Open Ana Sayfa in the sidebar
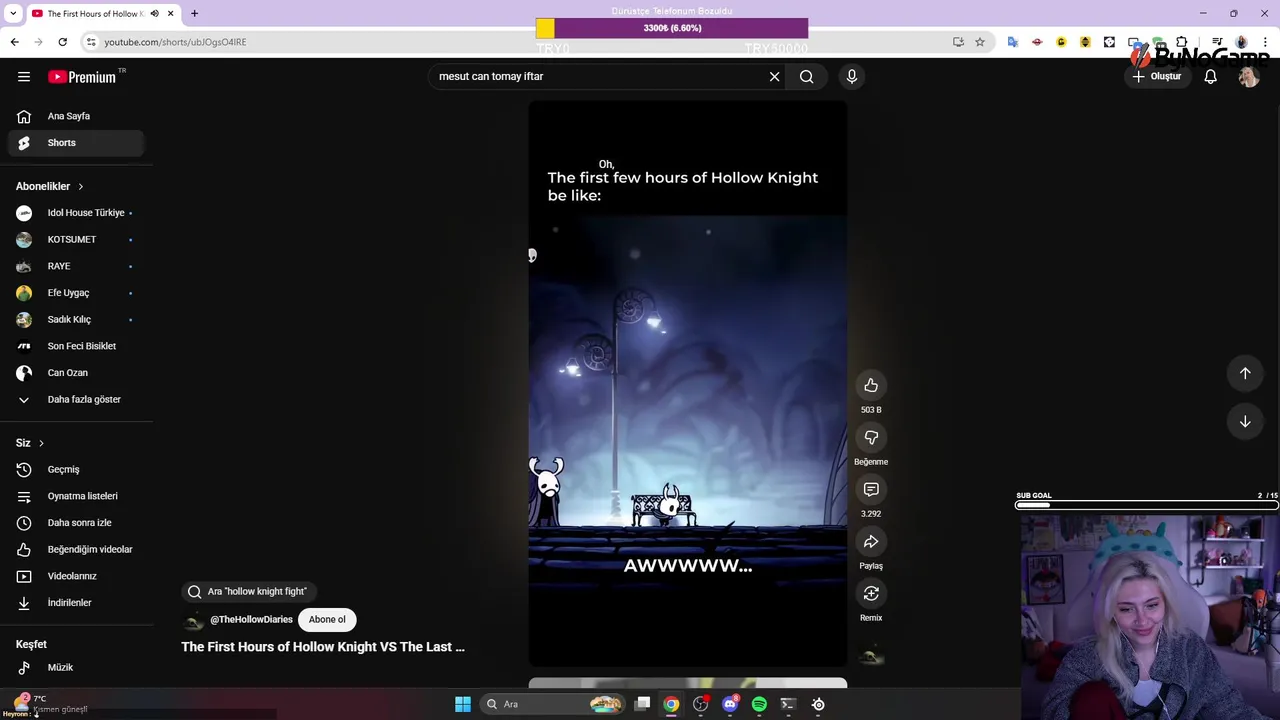Screen dimensions: 1280x720 pyautogui.click(x=76, y=116)
